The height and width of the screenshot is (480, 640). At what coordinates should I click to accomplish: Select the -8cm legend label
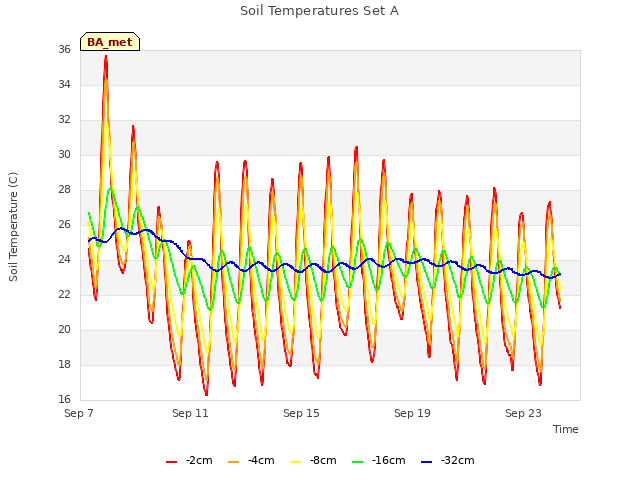click(323, 460)
